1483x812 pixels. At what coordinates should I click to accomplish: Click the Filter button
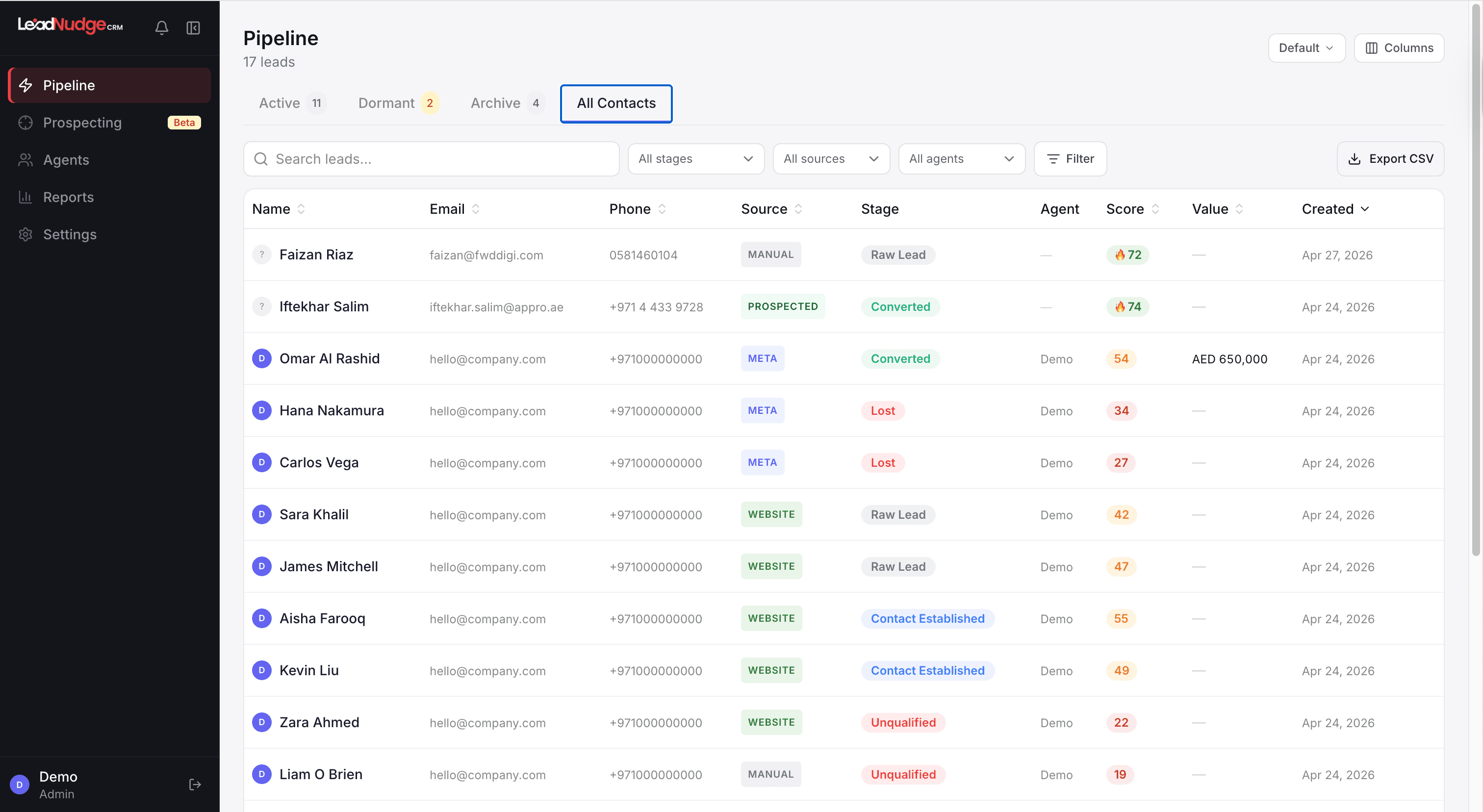point(1070,159)
